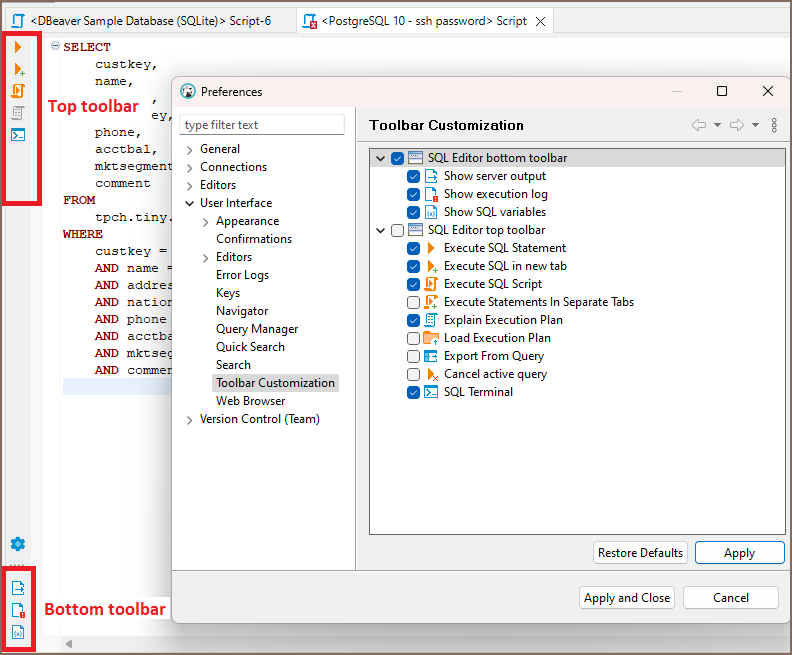Click the blue gear settings icon
Image resolution: width=792 pixels, height=655 pixels.
(x=18, y=544)
